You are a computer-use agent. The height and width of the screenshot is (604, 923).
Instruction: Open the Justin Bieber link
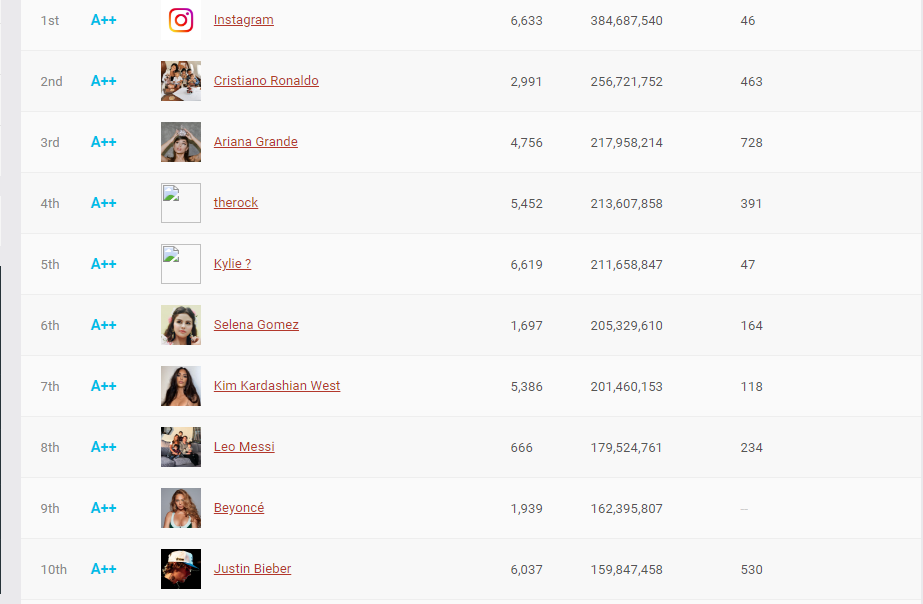coord(252,569)
